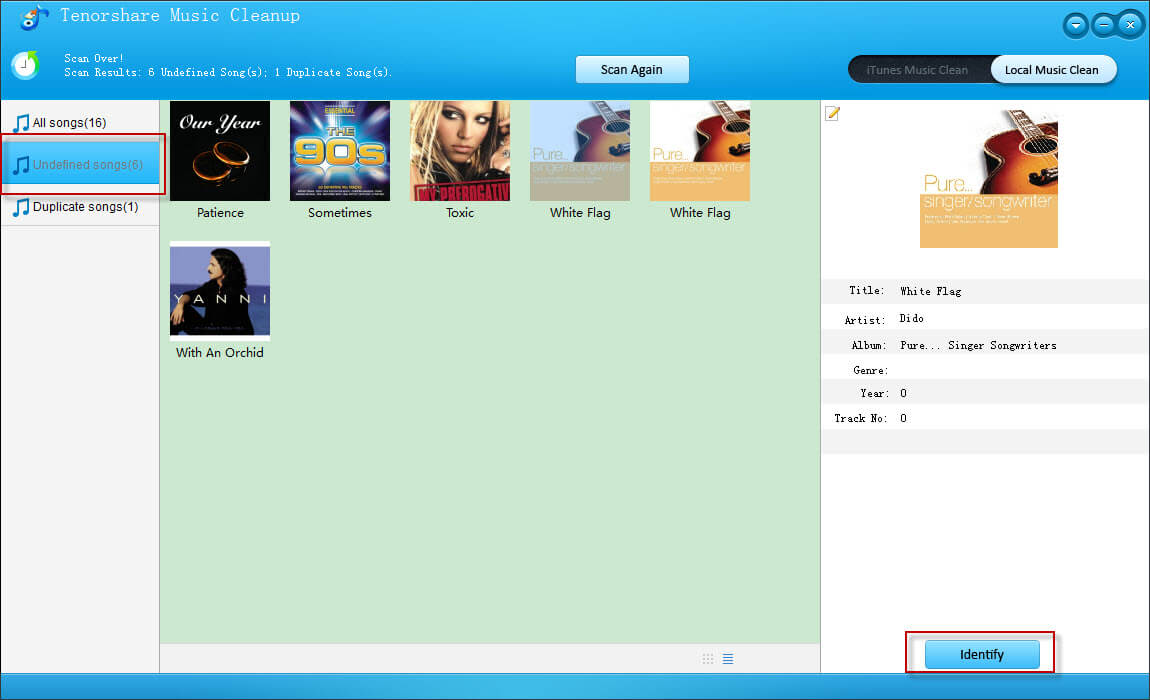Click the music note icon beside Undefined songs
The height and width of the screenshot is (700, 1150).
click(21, 164)
